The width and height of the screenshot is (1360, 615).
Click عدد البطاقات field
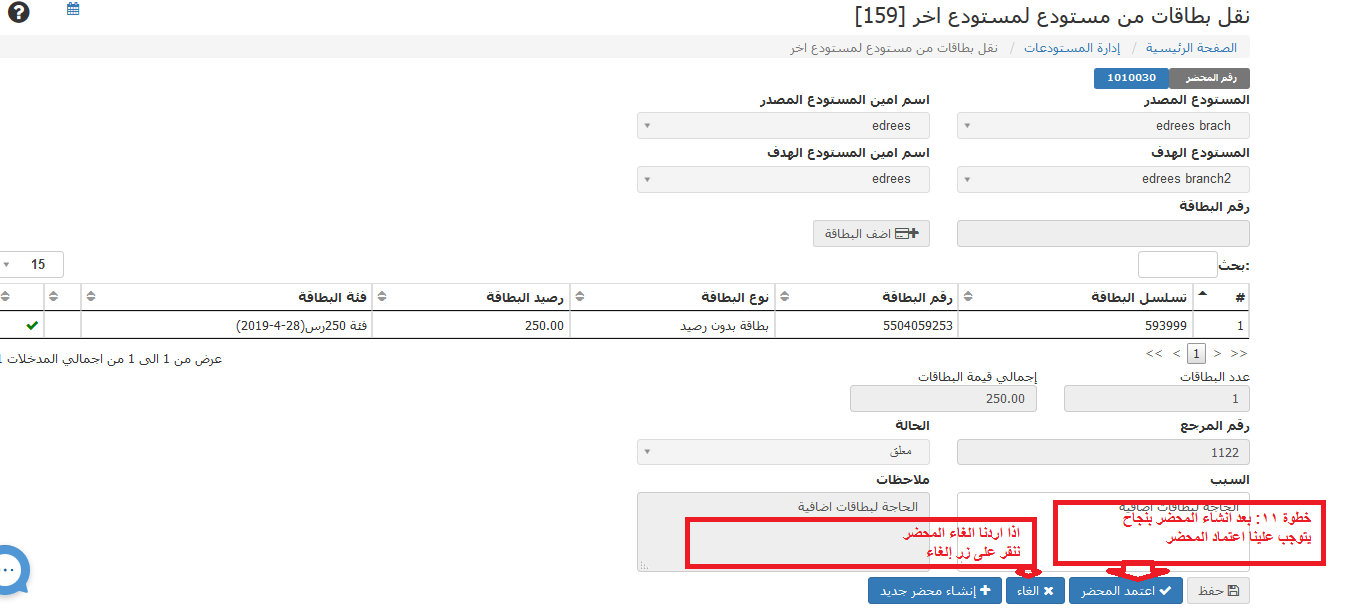coord(1157,399)
